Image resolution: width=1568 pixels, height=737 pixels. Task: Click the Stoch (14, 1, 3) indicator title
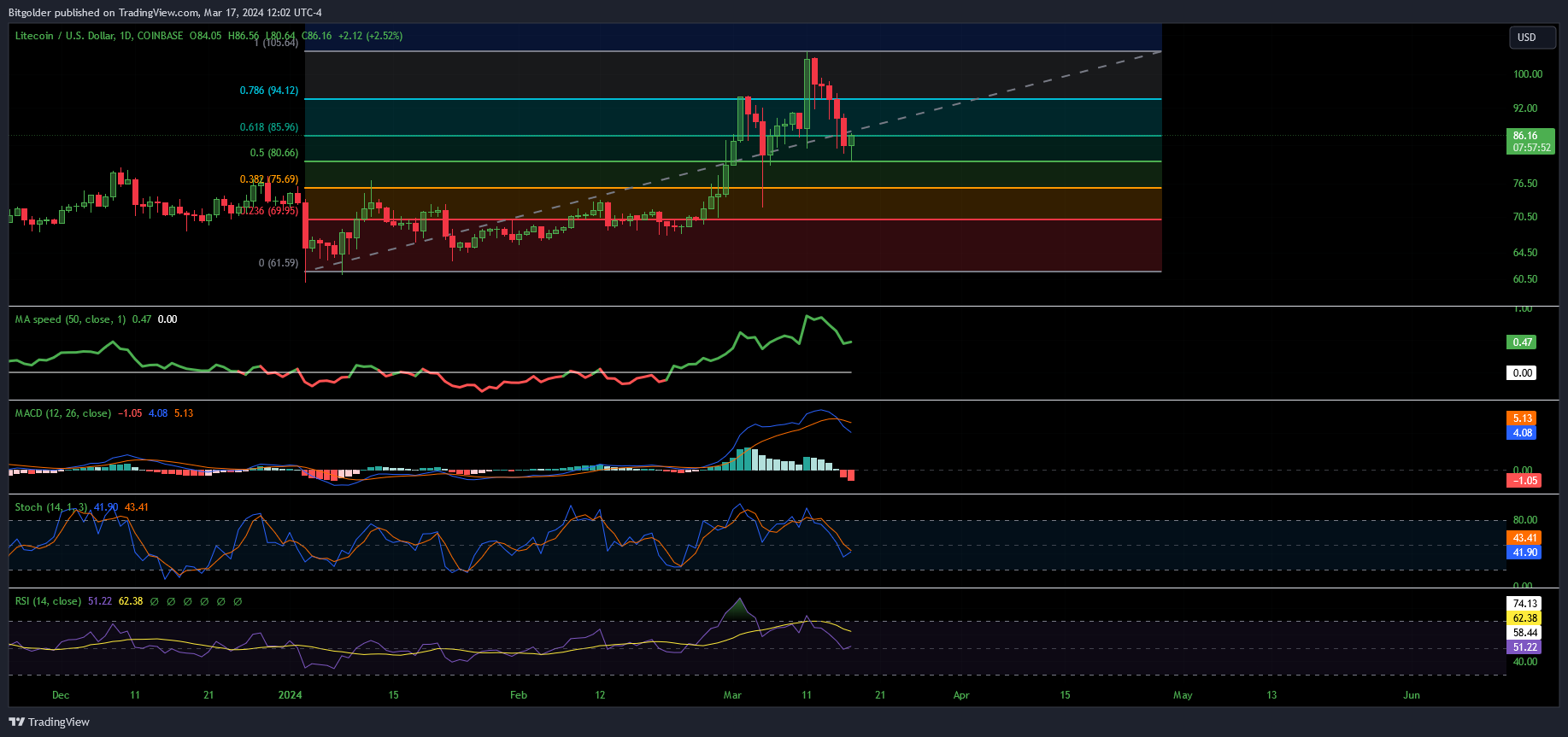[51, 507]
